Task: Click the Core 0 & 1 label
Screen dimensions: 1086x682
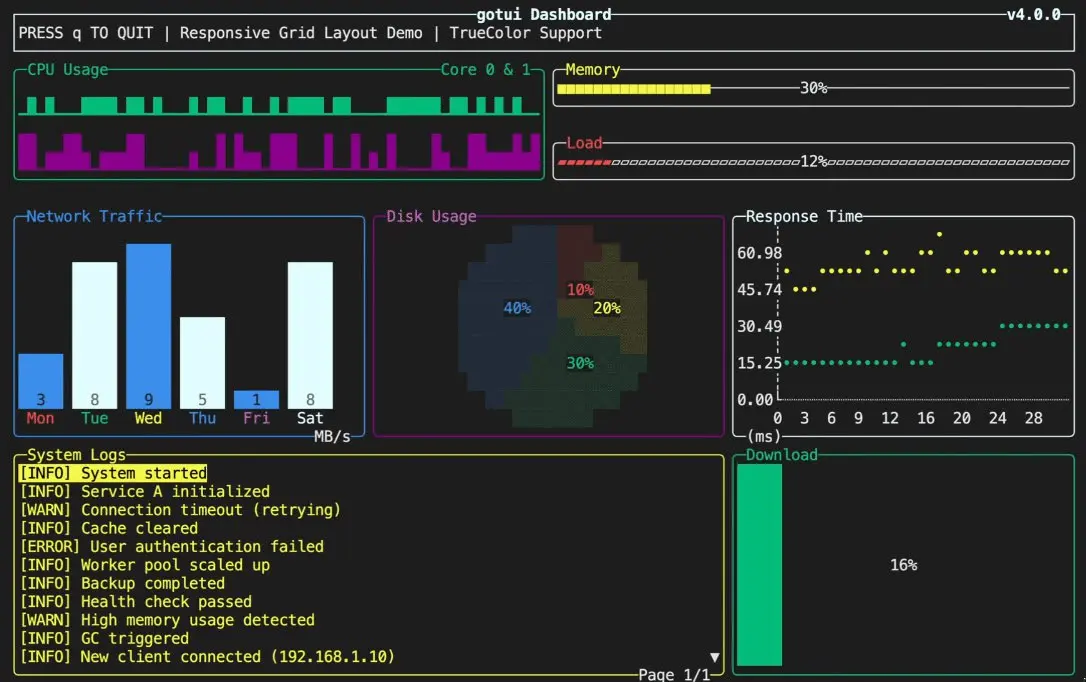Action: click(x=485, y=69)
